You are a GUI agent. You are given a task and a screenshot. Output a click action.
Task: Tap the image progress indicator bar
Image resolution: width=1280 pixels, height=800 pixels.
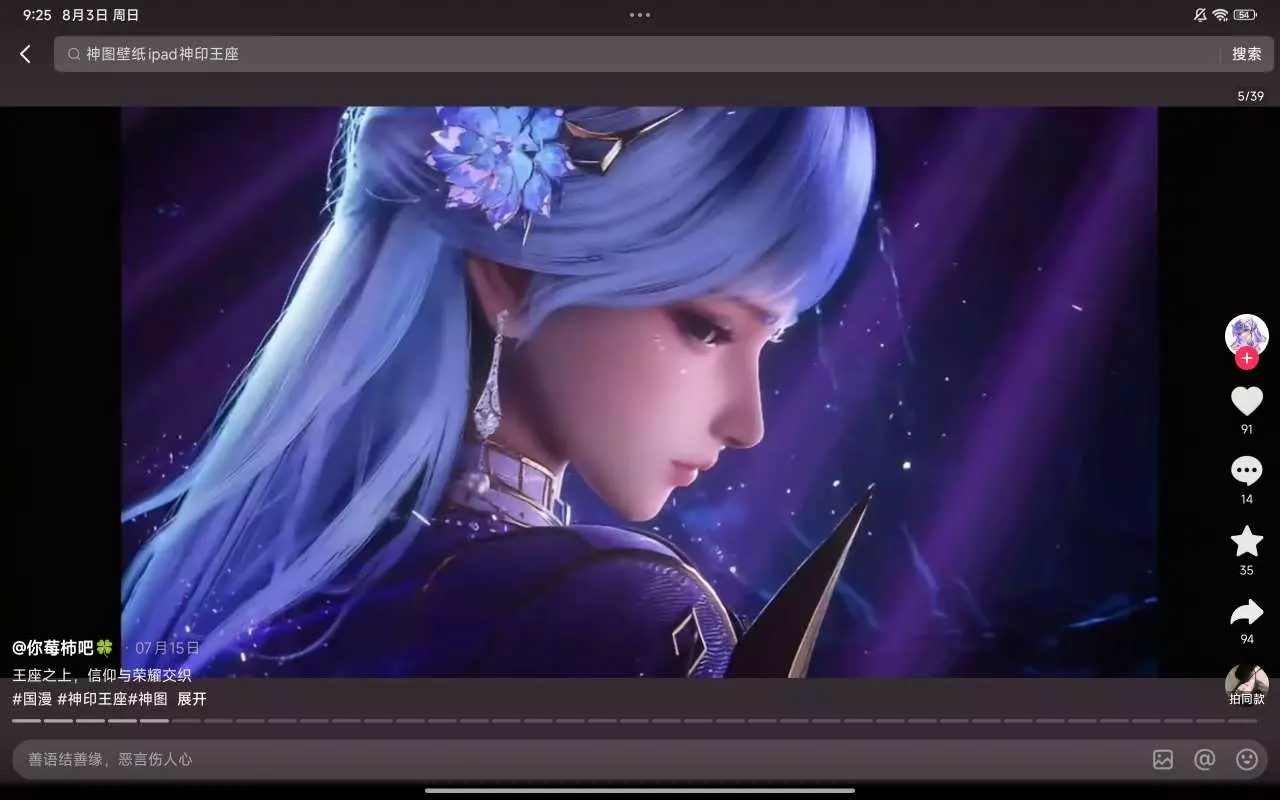pos(635,720)
